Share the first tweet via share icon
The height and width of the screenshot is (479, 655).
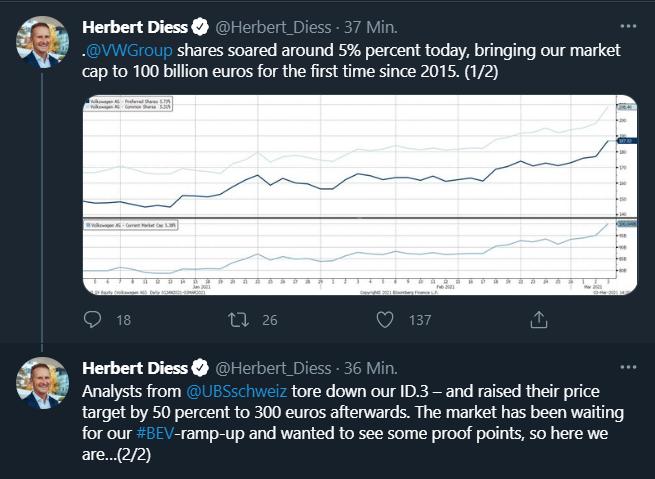pyautogui.click(x=537, y=319)
